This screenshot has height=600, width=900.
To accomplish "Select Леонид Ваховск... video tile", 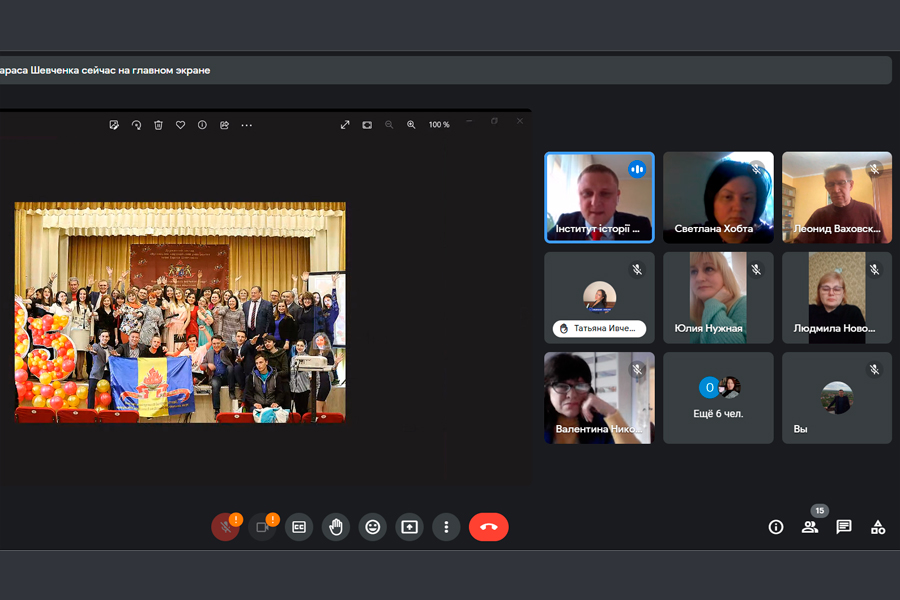I will 837,198.
